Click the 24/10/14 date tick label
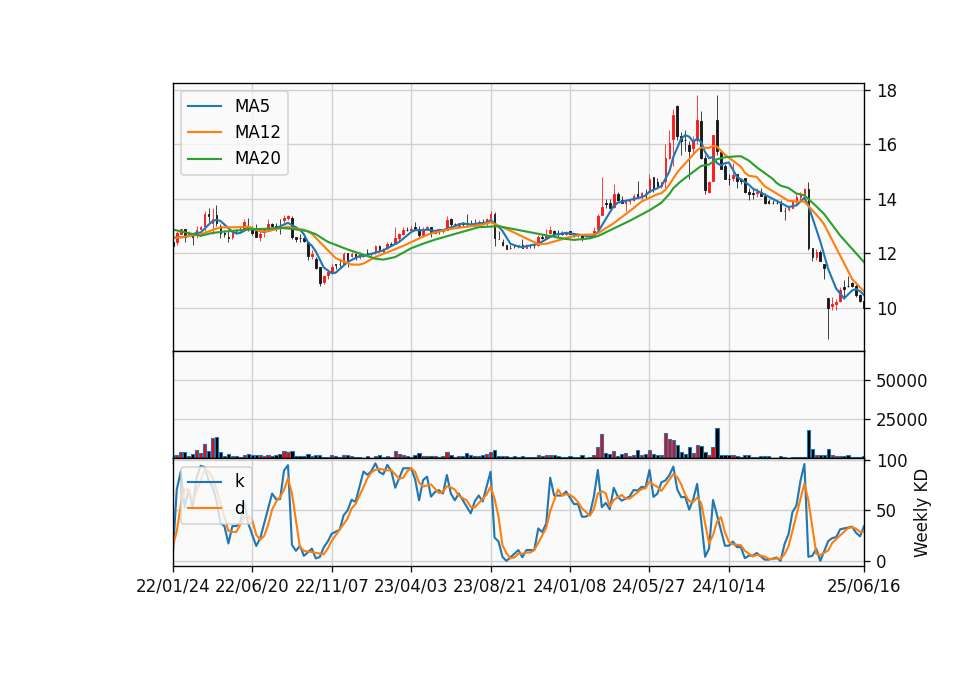This screenshot has height=690, width=960. pyautogui.click(x=729, y=586)
